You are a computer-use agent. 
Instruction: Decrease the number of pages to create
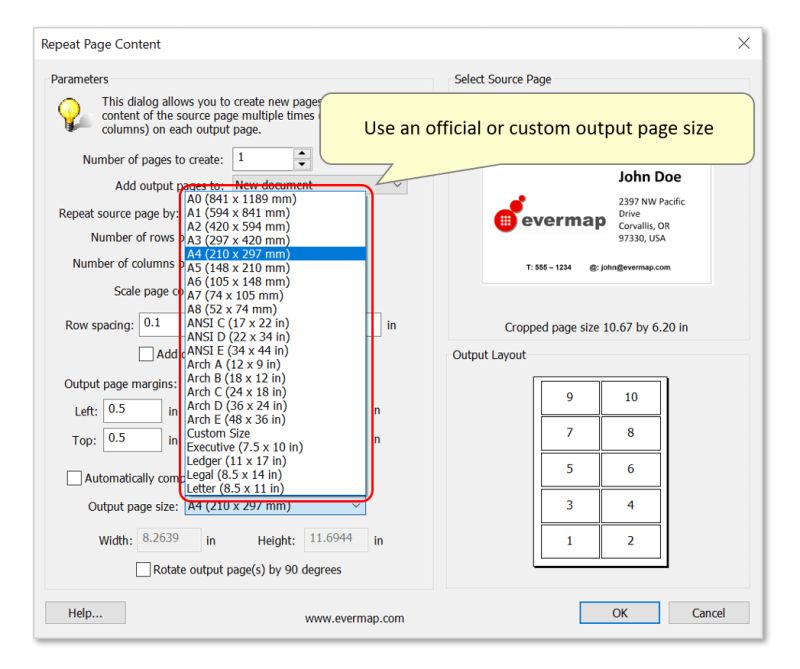[302, 164]
